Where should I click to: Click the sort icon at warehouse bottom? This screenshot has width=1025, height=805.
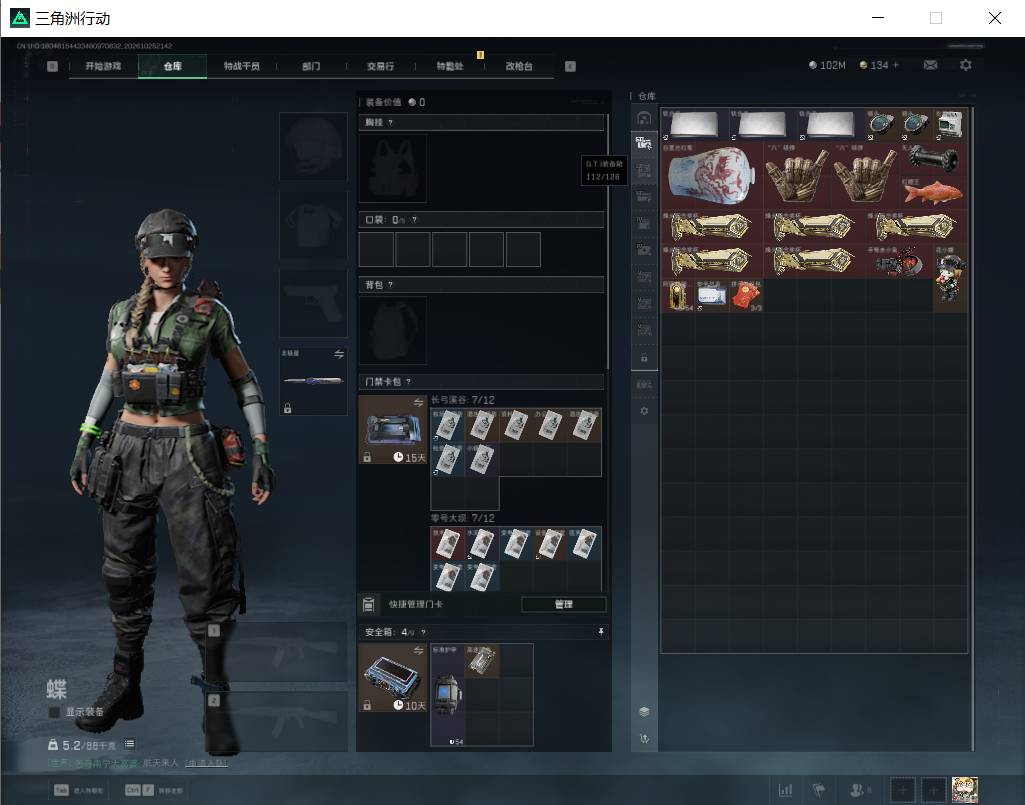644,738
